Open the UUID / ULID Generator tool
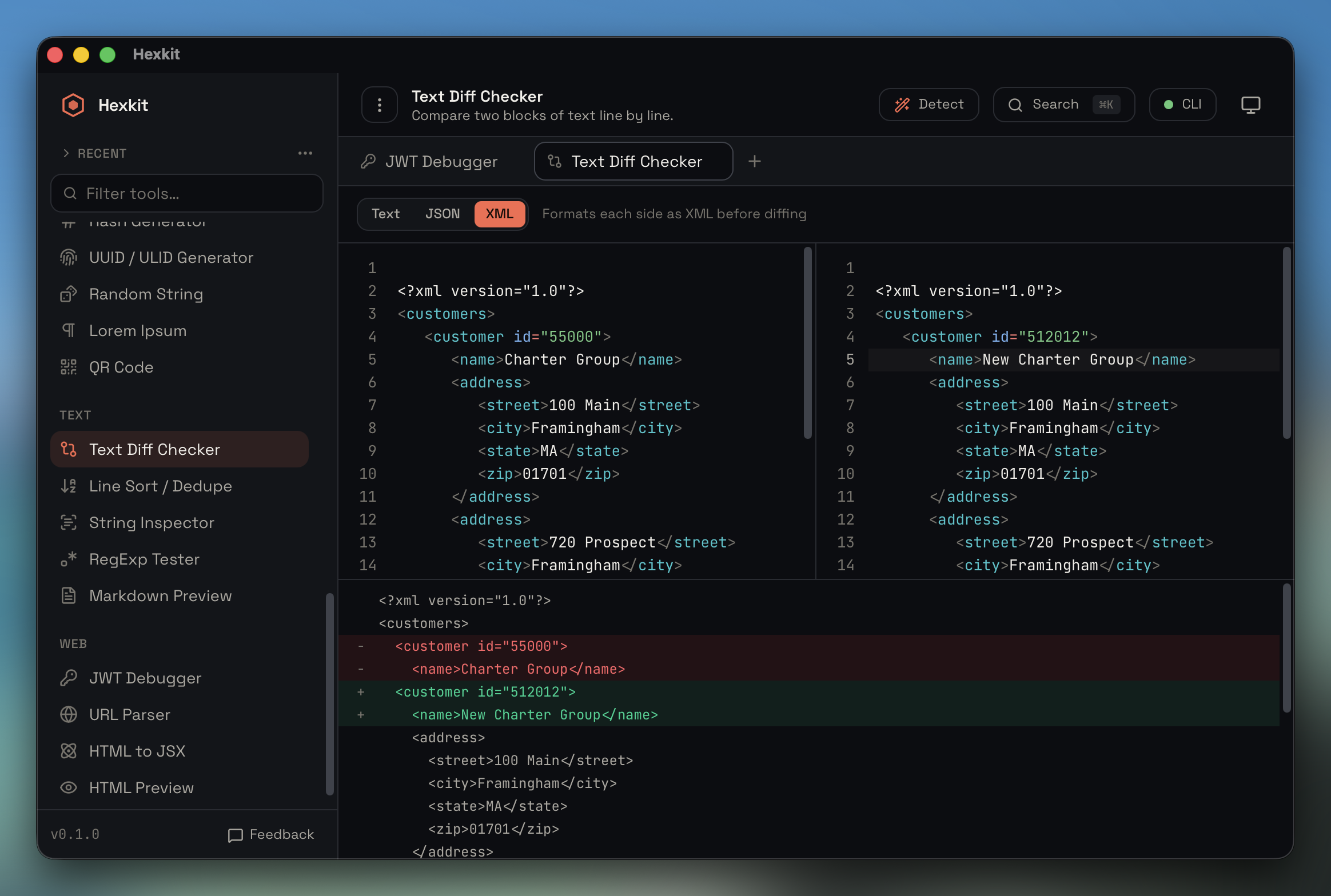Viewport: 1331px width, 896px height. pyautogui.click(x=180, y=258)
